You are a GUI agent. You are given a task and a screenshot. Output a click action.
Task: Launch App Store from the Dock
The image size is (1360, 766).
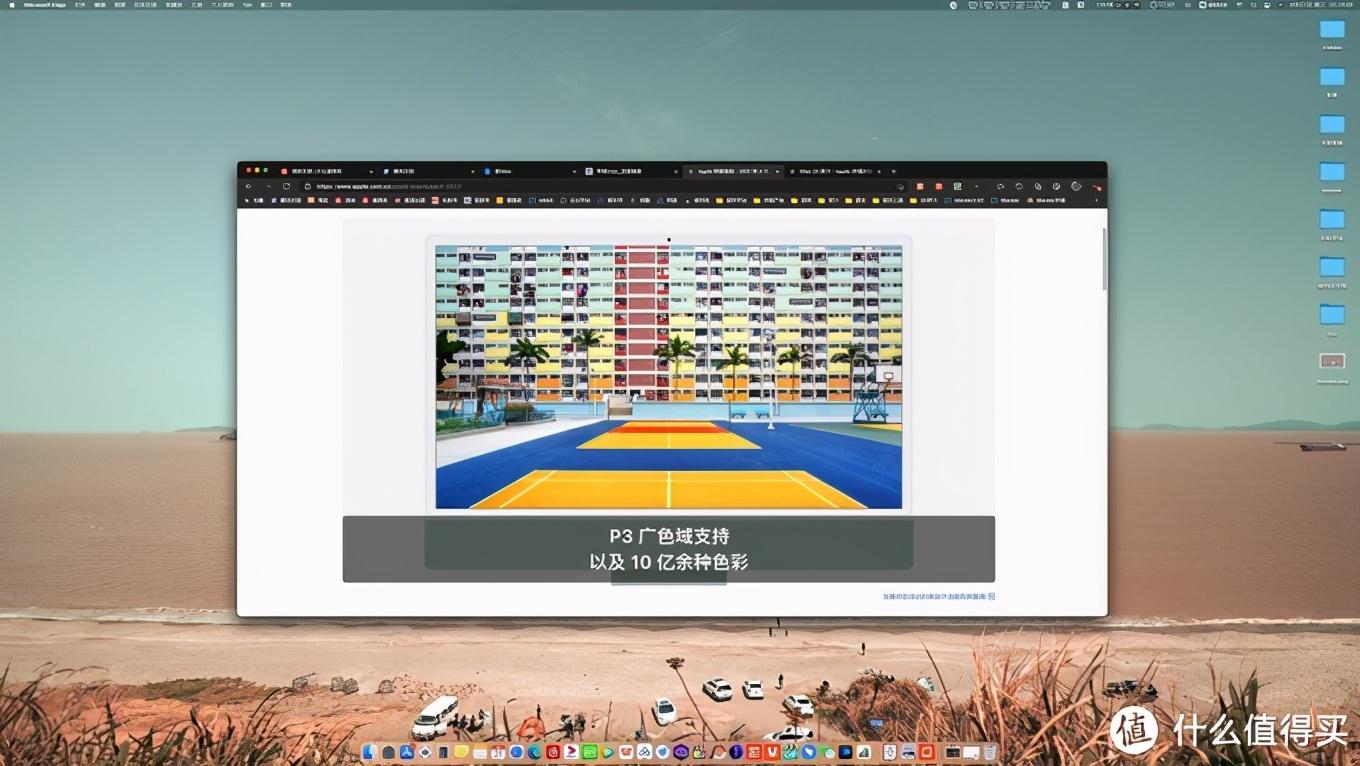407,752
